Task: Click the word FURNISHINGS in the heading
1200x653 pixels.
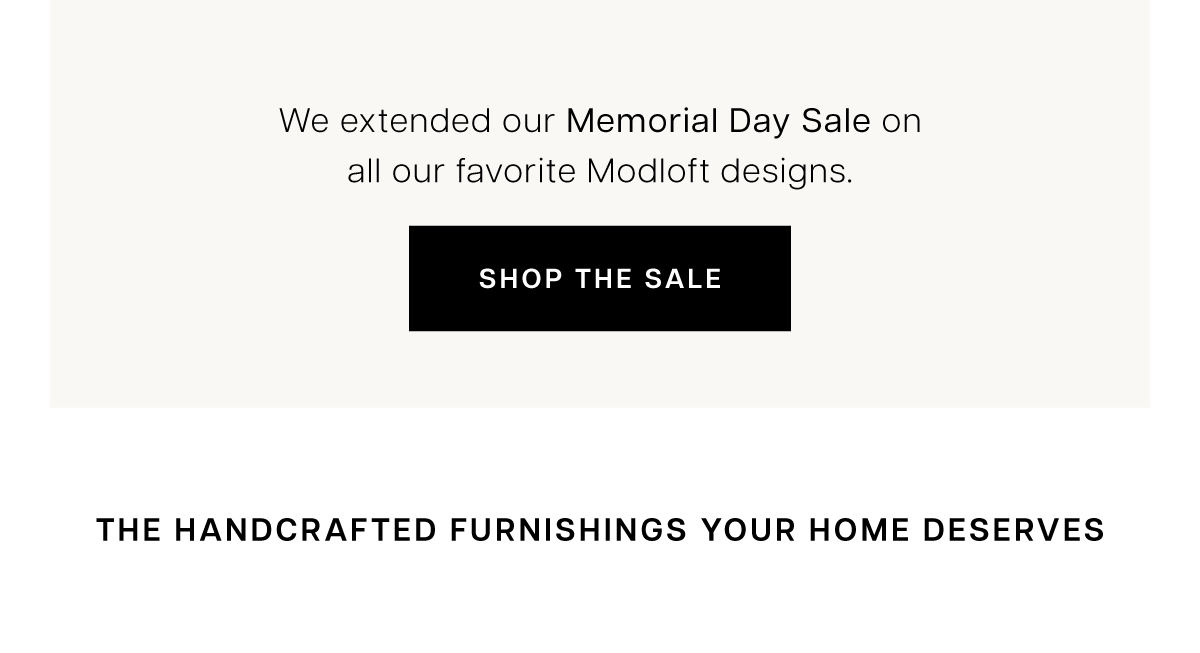Action: [569, 530]
